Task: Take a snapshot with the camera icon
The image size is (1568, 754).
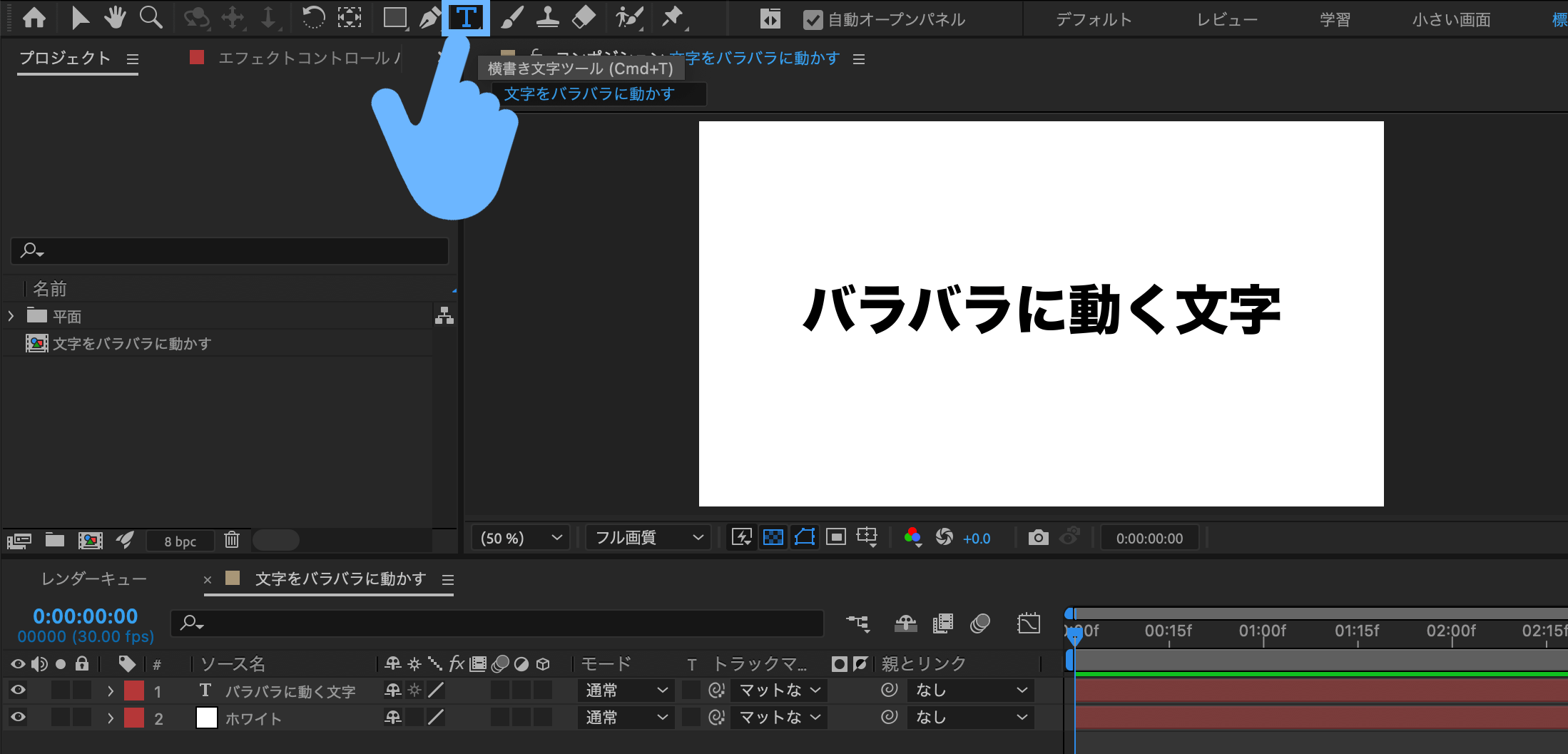Action: coord(1039,537)
